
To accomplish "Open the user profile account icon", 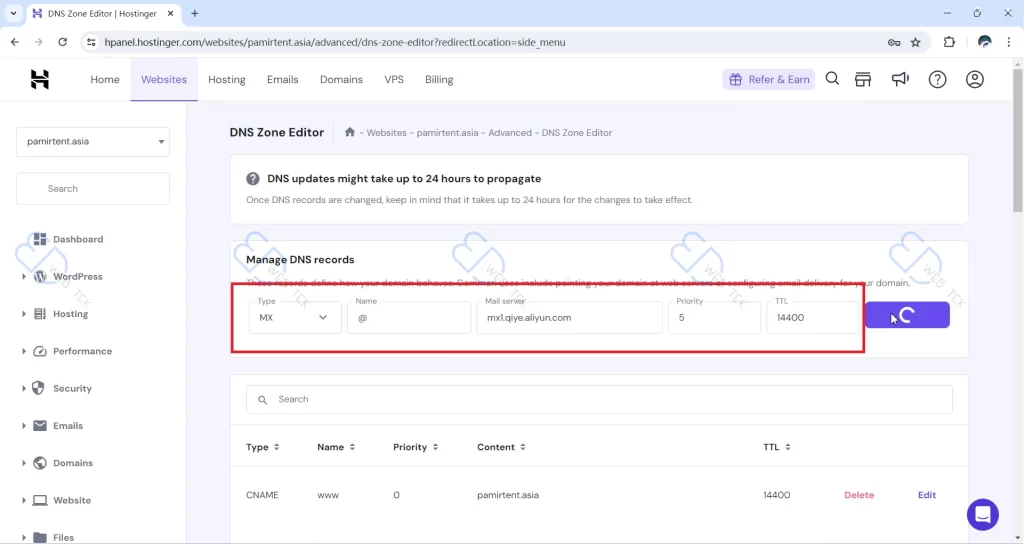I will 975,80.
